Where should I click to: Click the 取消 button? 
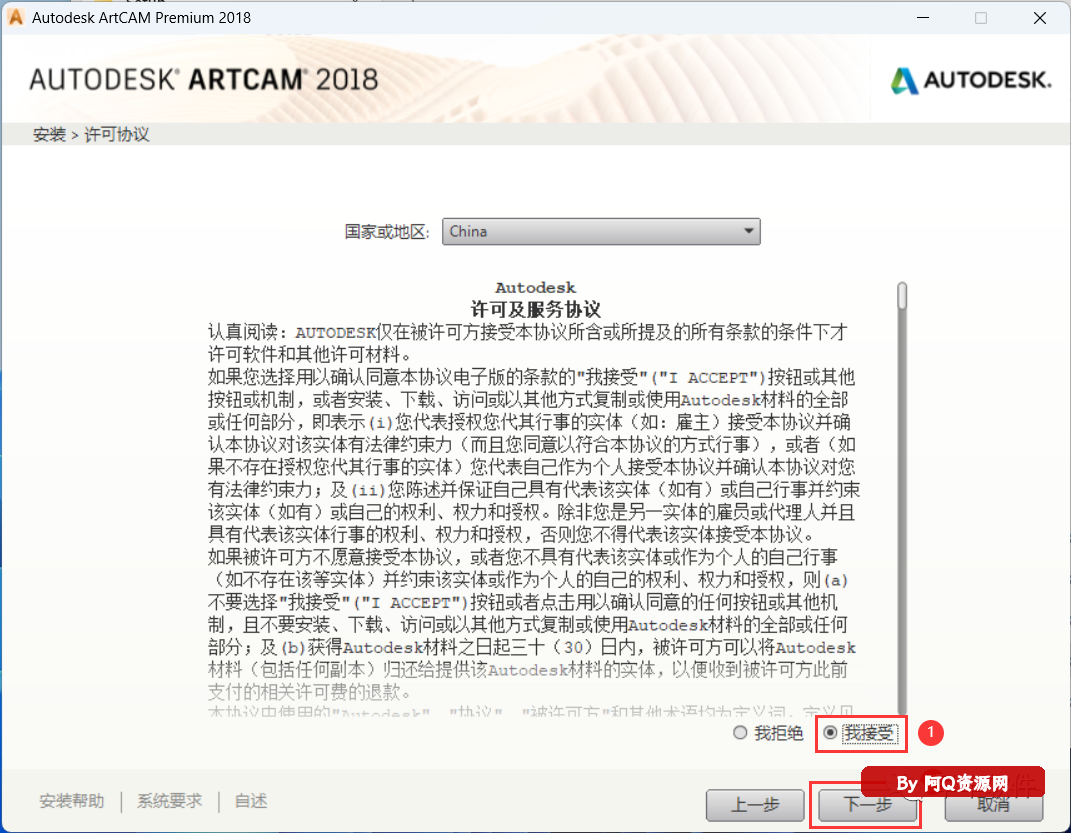pyautogui.click(x=994, y=805)
